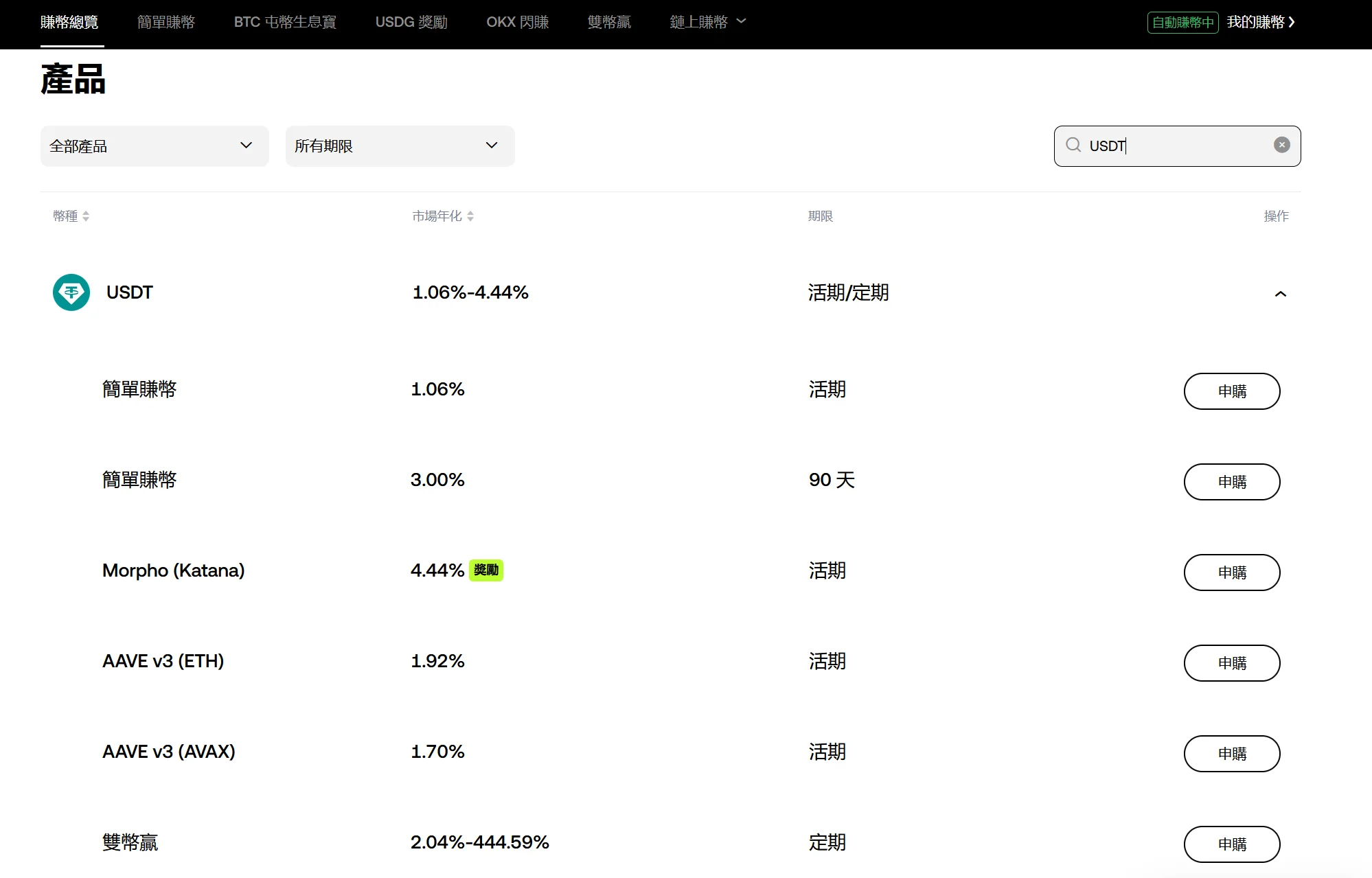This screenshot has height=878, width=1372.
Task: Subscribe to 雙幣贏 定期 product
Action: (x=1232, y=844)
